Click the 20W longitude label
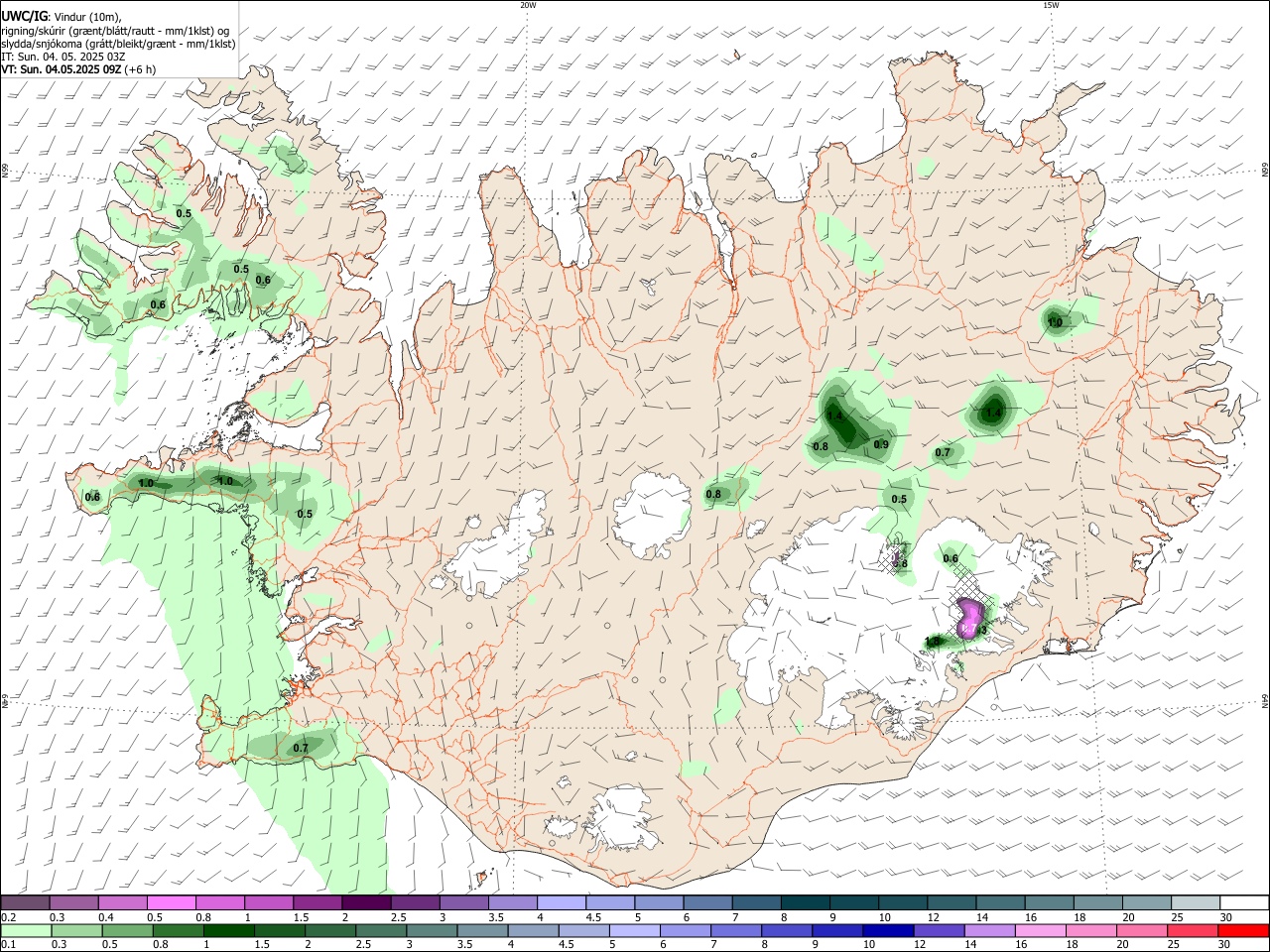 pos(528,5)
